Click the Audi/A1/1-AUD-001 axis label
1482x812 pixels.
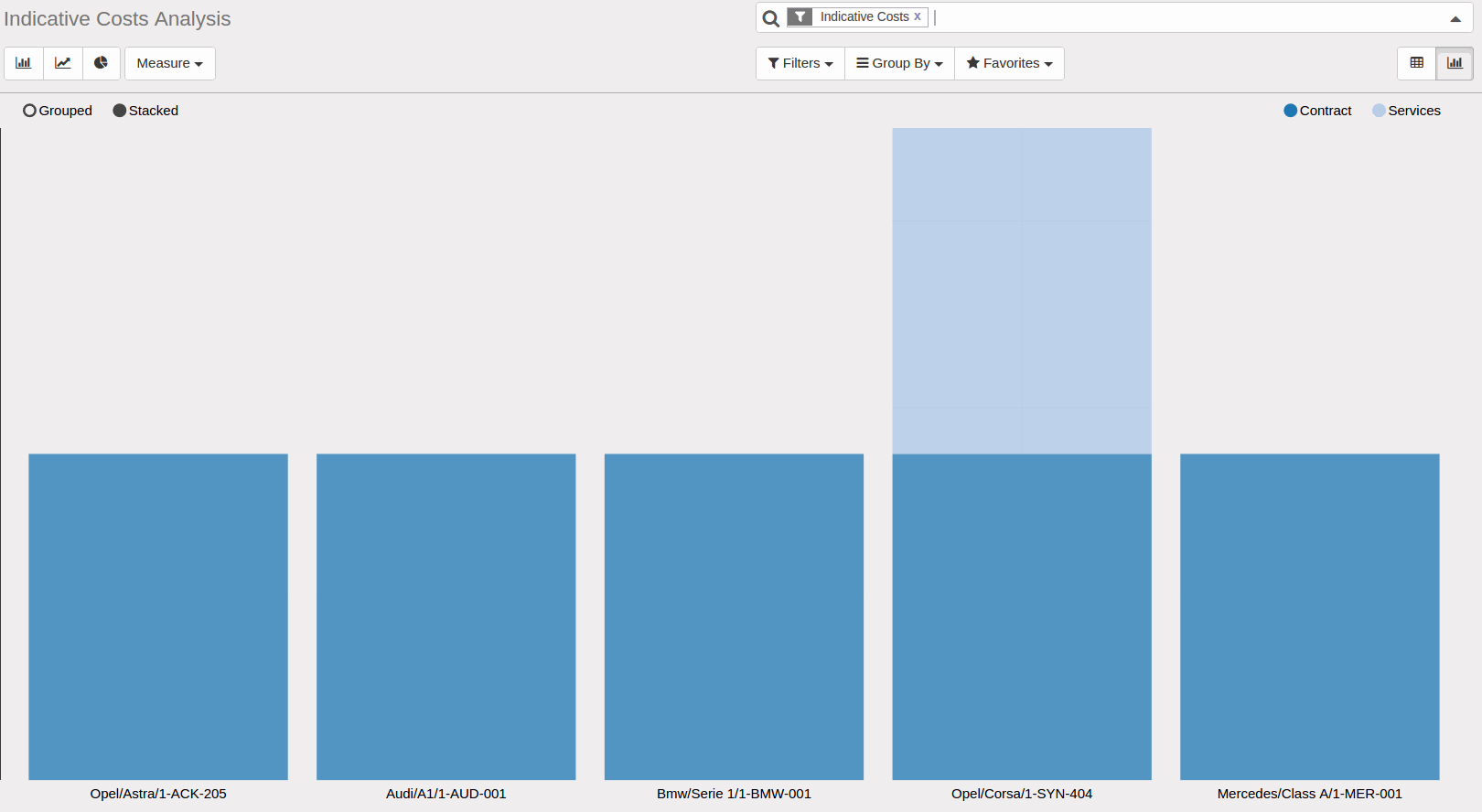(446, 794)
